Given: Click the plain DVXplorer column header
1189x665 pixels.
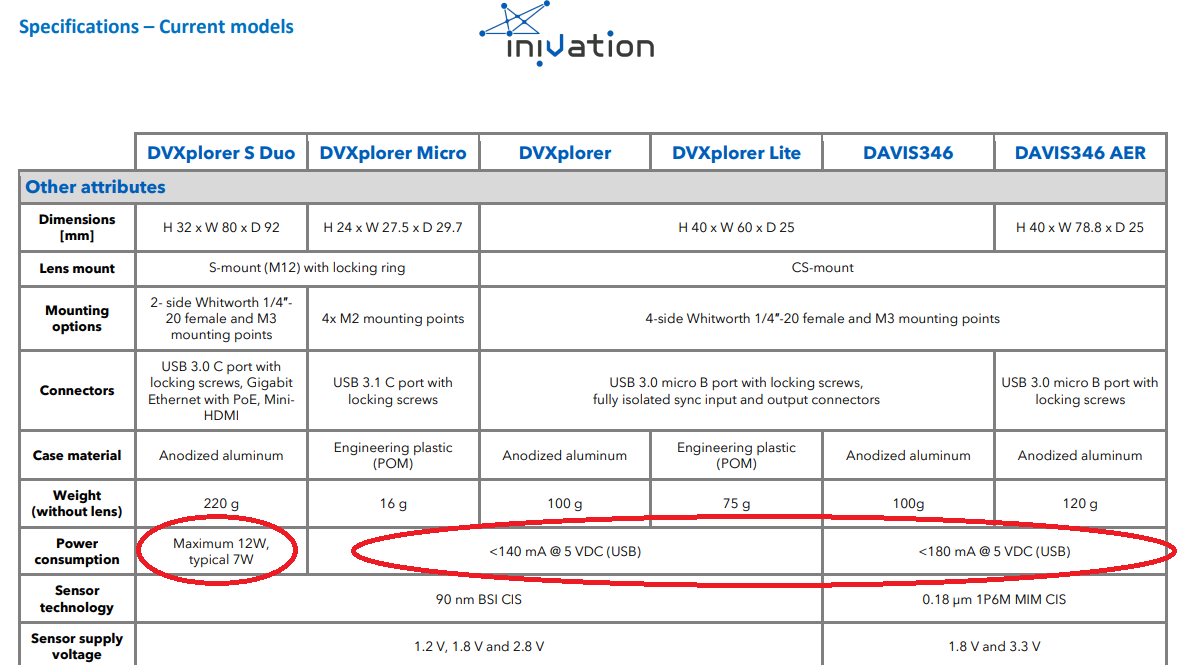Looking at the screenshot, I should click(x=565, y=152).
